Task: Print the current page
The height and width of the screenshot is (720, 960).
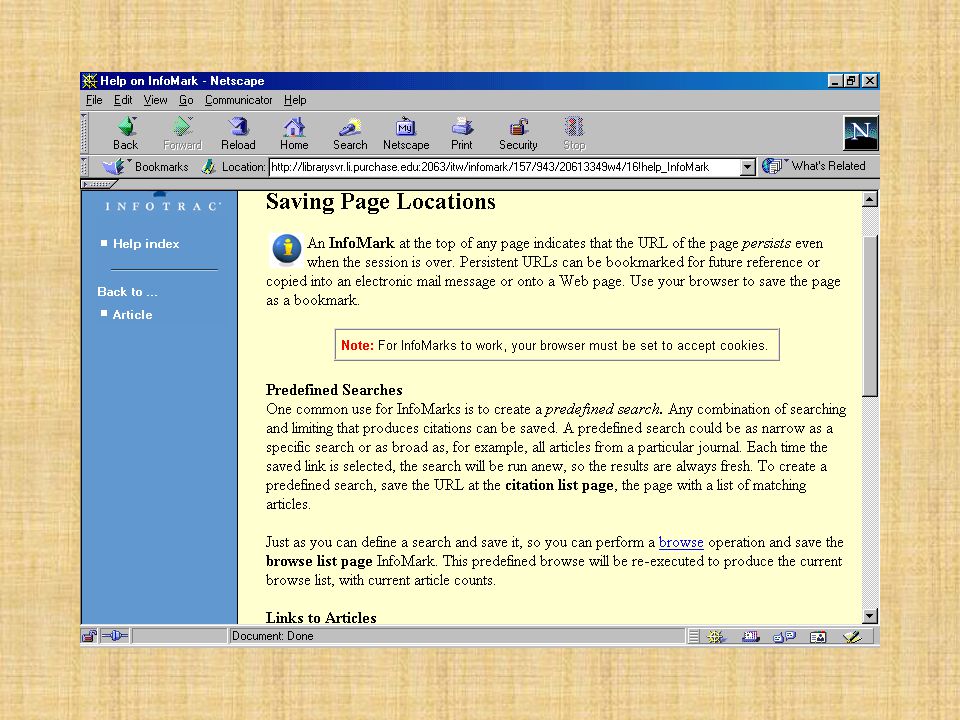Action: click(462, 133)
